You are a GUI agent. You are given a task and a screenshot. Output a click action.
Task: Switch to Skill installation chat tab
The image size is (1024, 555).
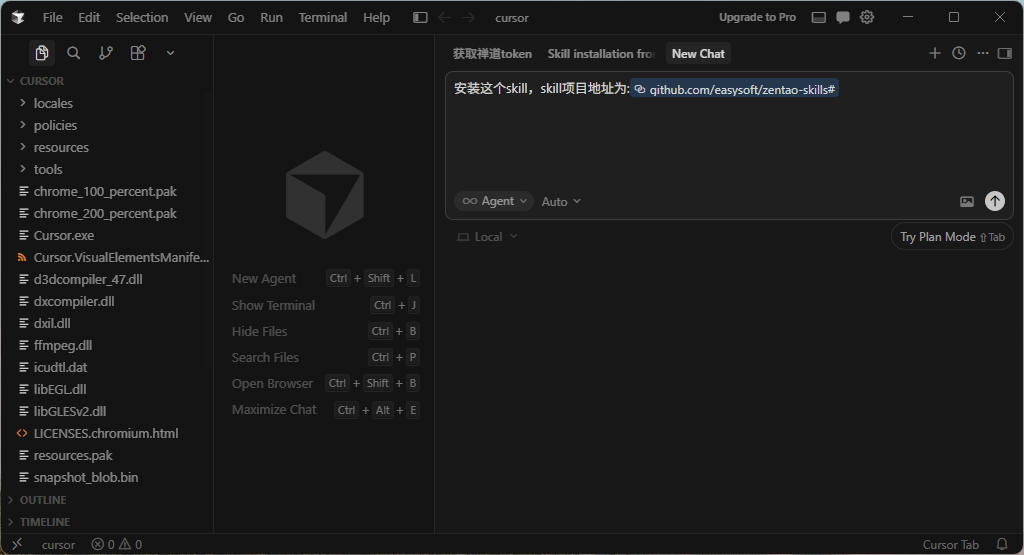601,54
